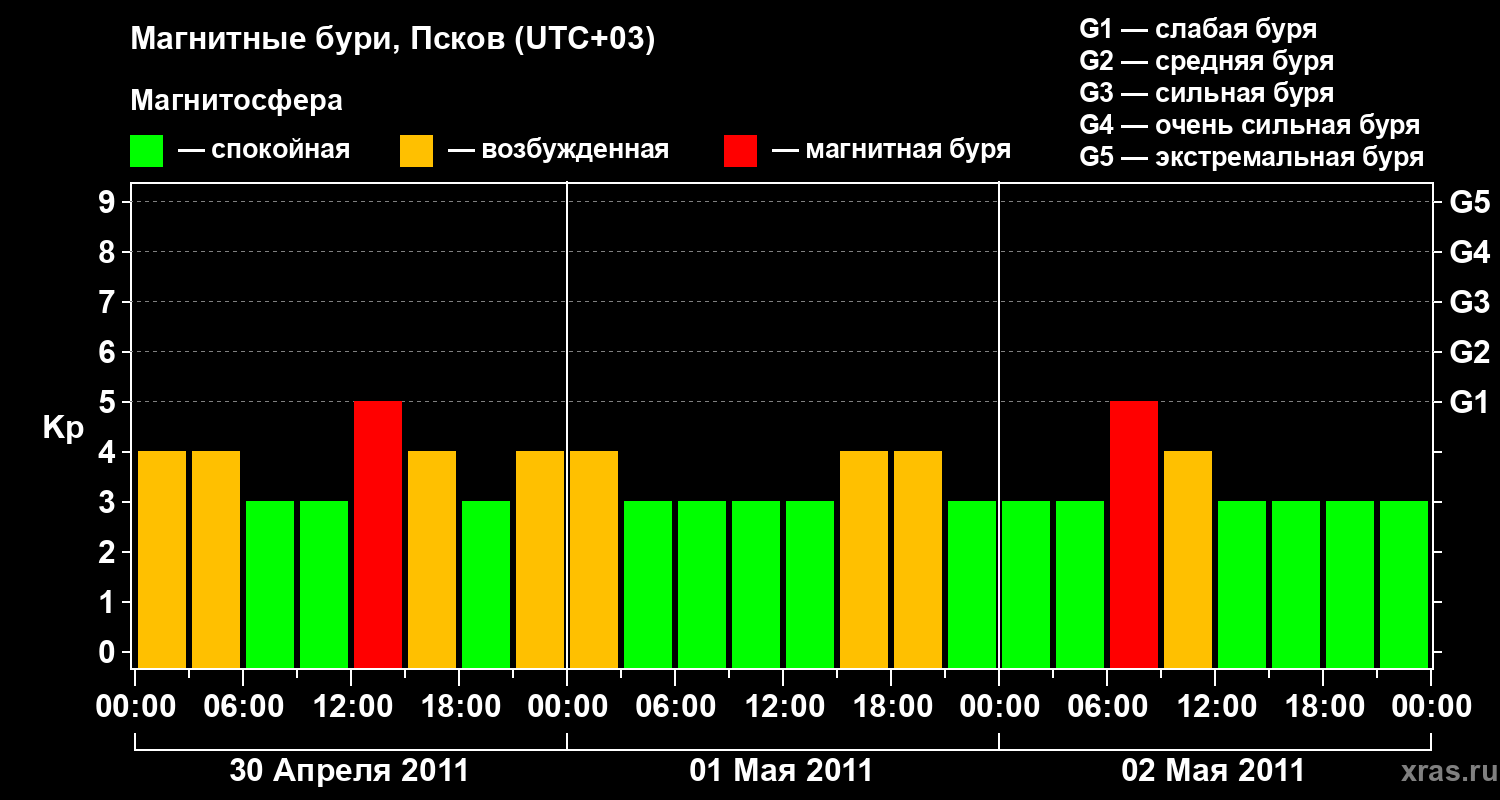Screen dimensions: 1500x800
Task: Select the 15:00–18:00 orange bar on 30 Апреля
Action: [x=432, y=559]
